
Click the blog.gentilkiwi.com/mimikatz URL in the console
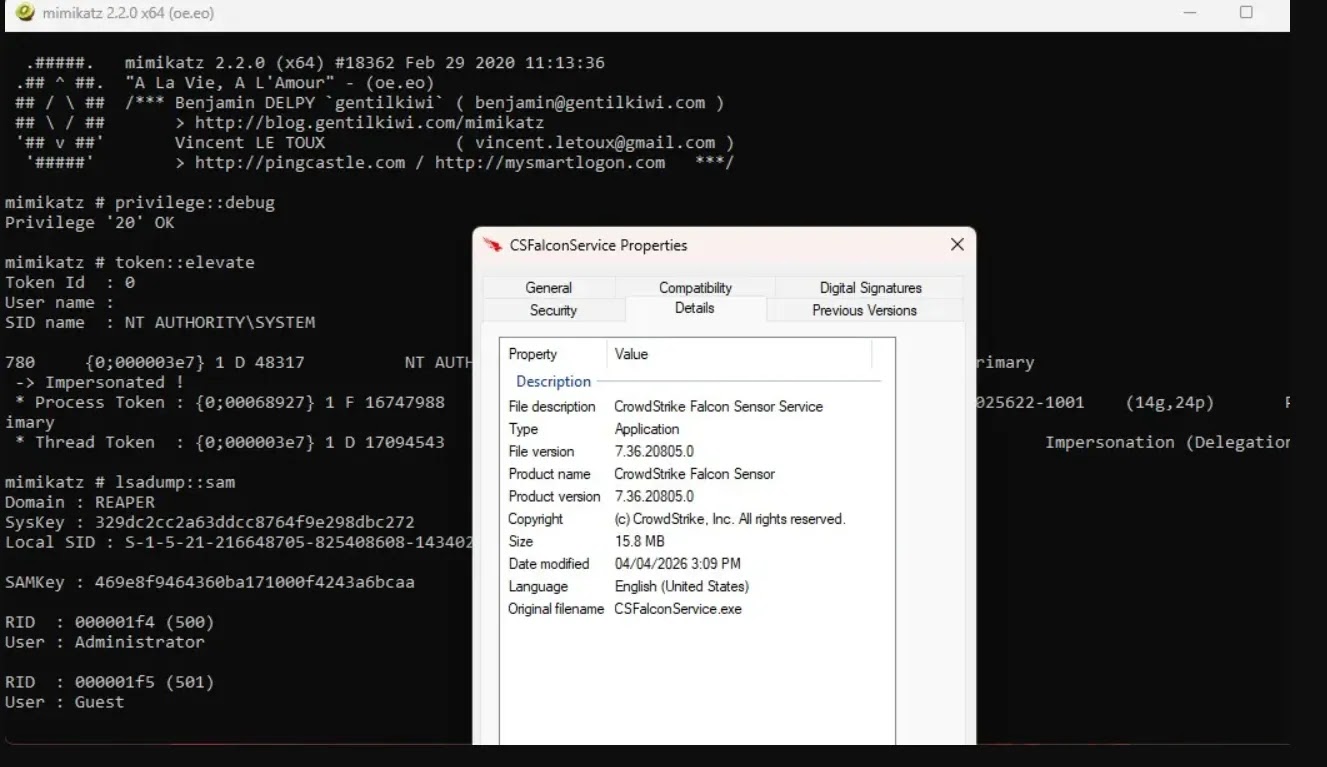point(369,122)
